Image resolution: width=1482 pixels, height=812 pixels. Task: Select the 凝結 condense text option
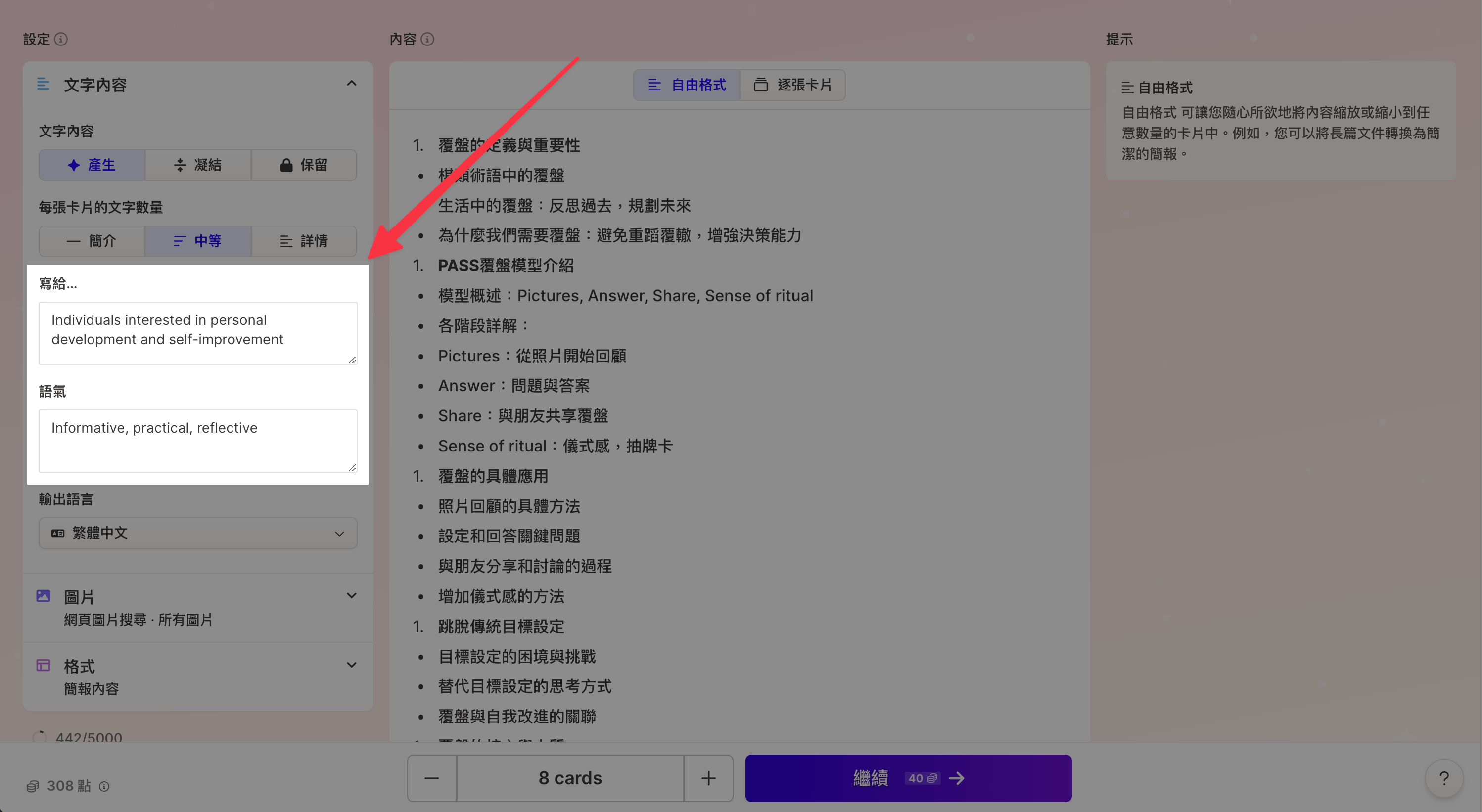coord(198,165)
